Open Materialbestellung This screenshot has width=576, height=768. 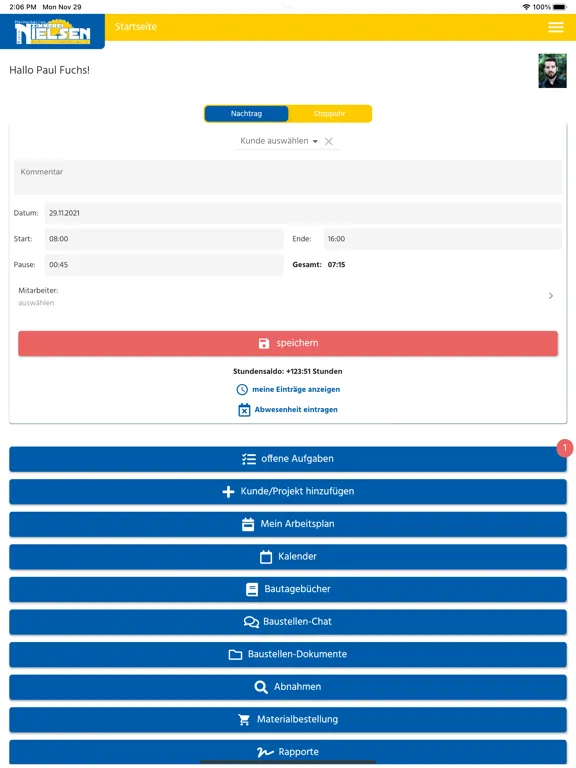point(288,720)
